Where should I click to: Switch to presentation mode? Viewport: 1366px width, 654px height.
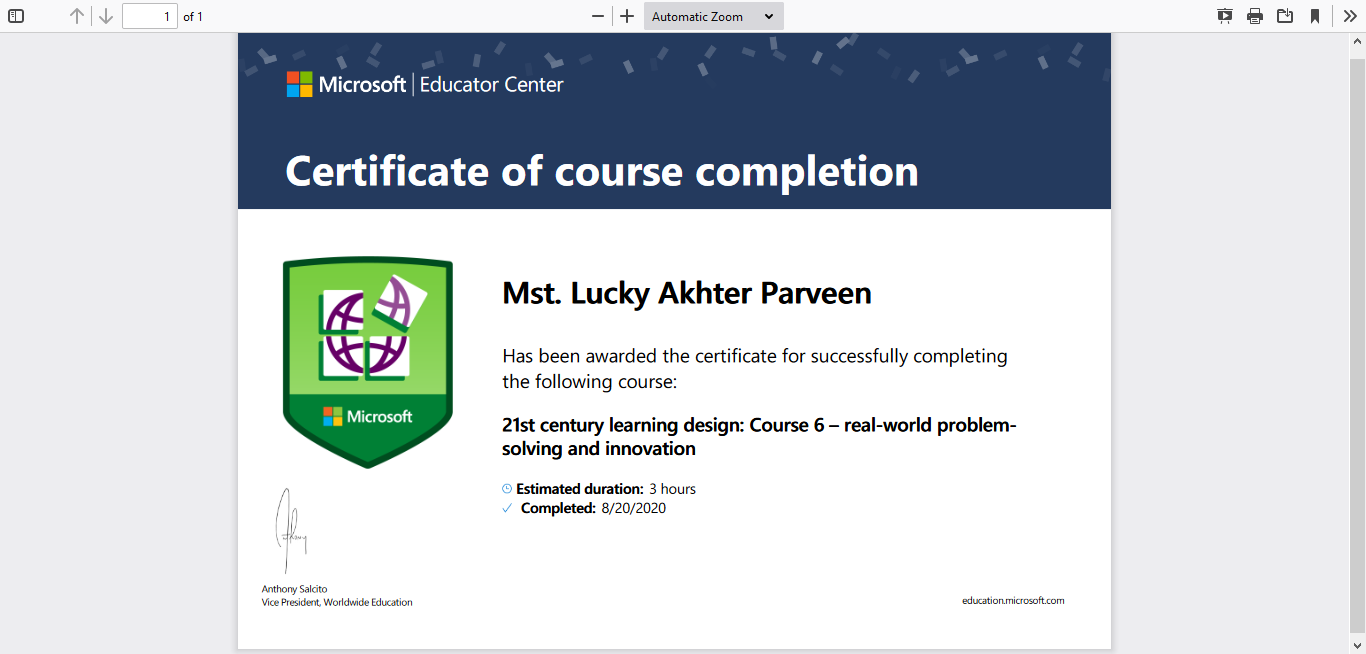coord(1225,16)
